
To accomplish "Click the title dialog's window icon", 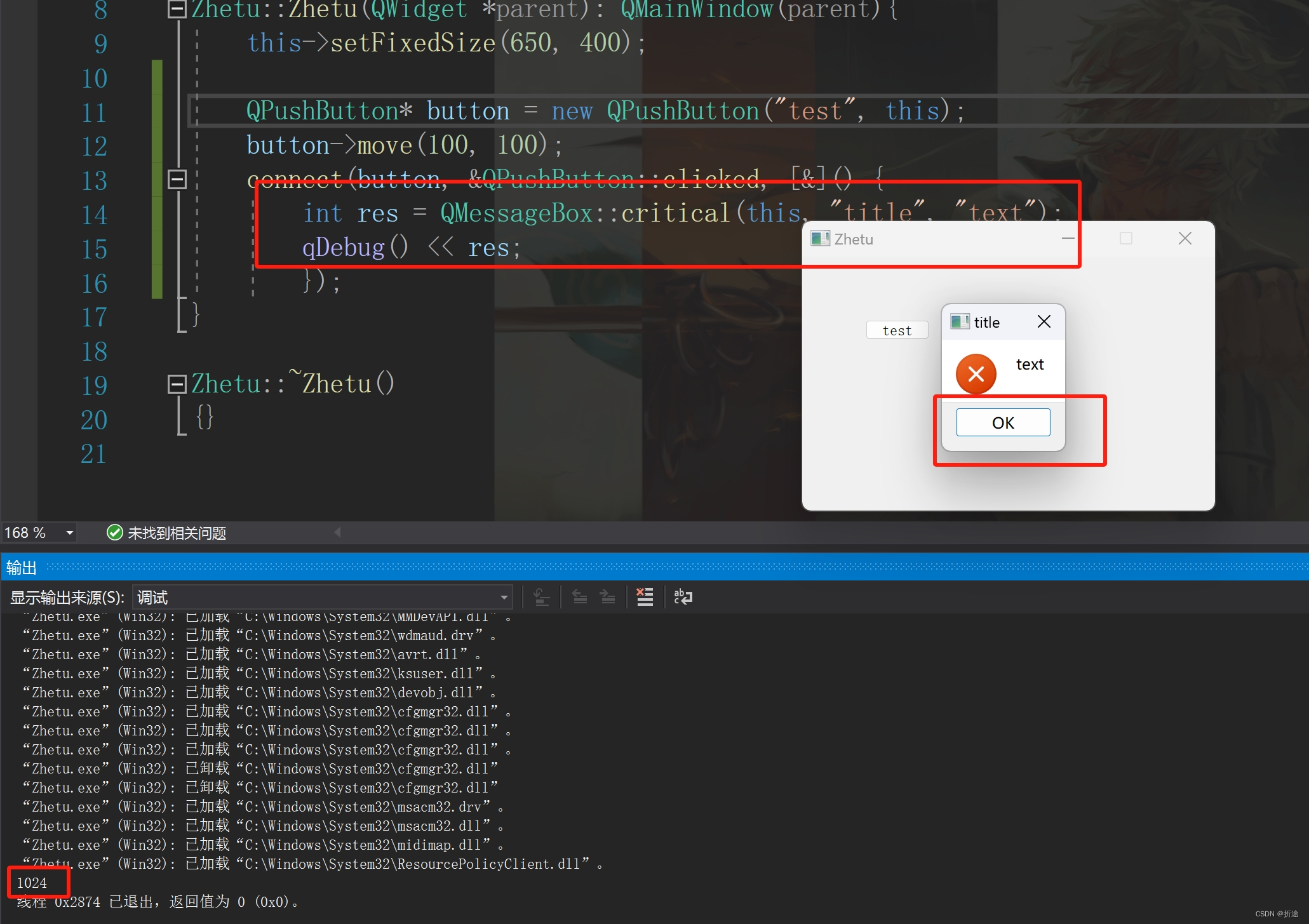I will click(959, 322).
